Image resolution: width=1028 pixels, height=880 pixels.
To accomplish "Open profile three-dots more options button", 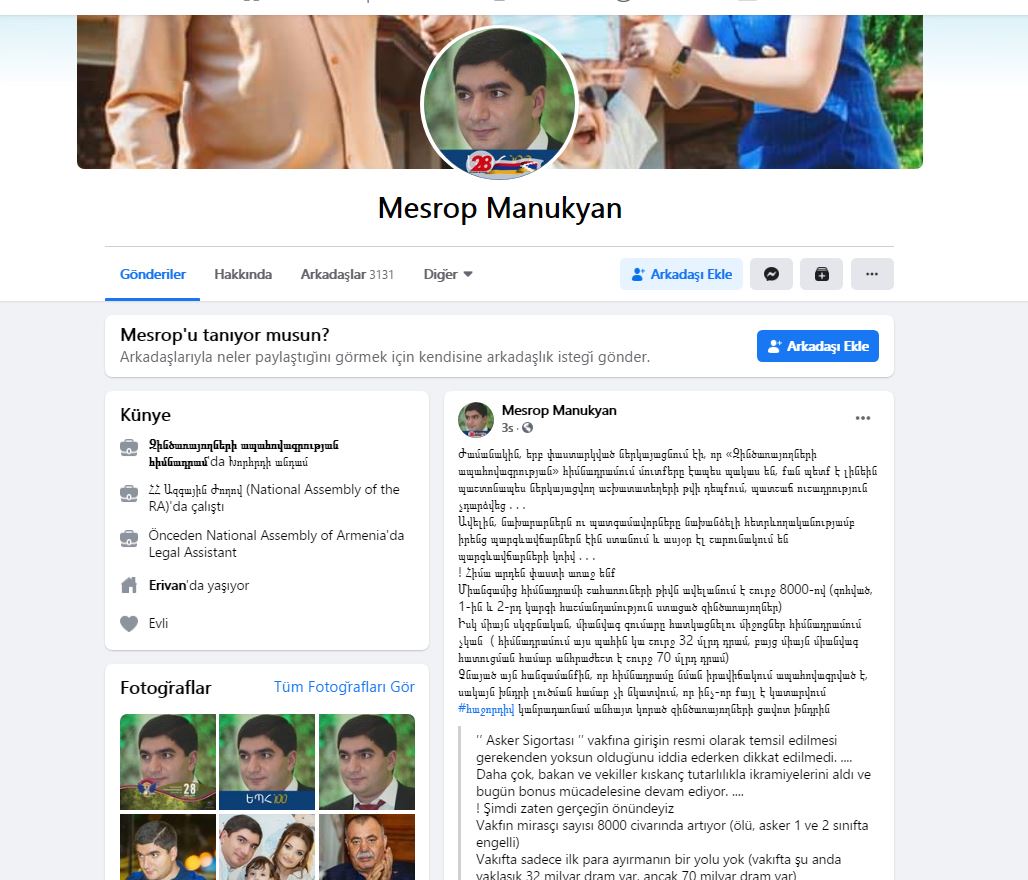I will point(872,274).
